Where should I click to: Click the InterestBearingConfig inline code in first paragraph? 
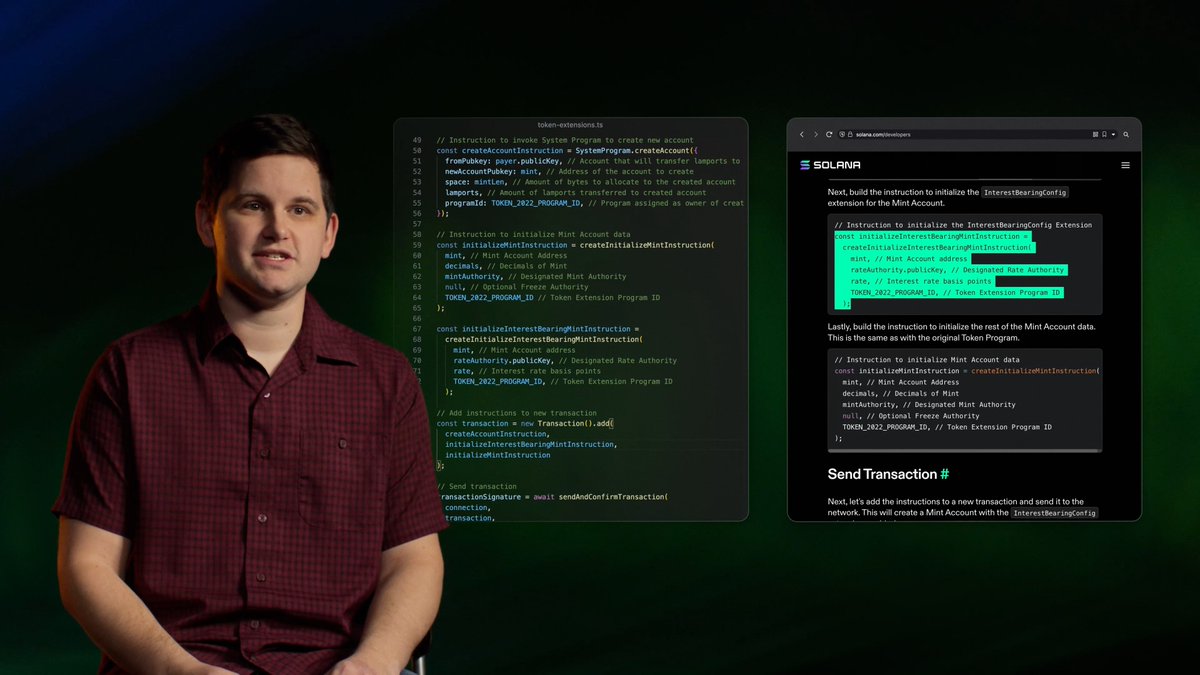point(1025,192)
